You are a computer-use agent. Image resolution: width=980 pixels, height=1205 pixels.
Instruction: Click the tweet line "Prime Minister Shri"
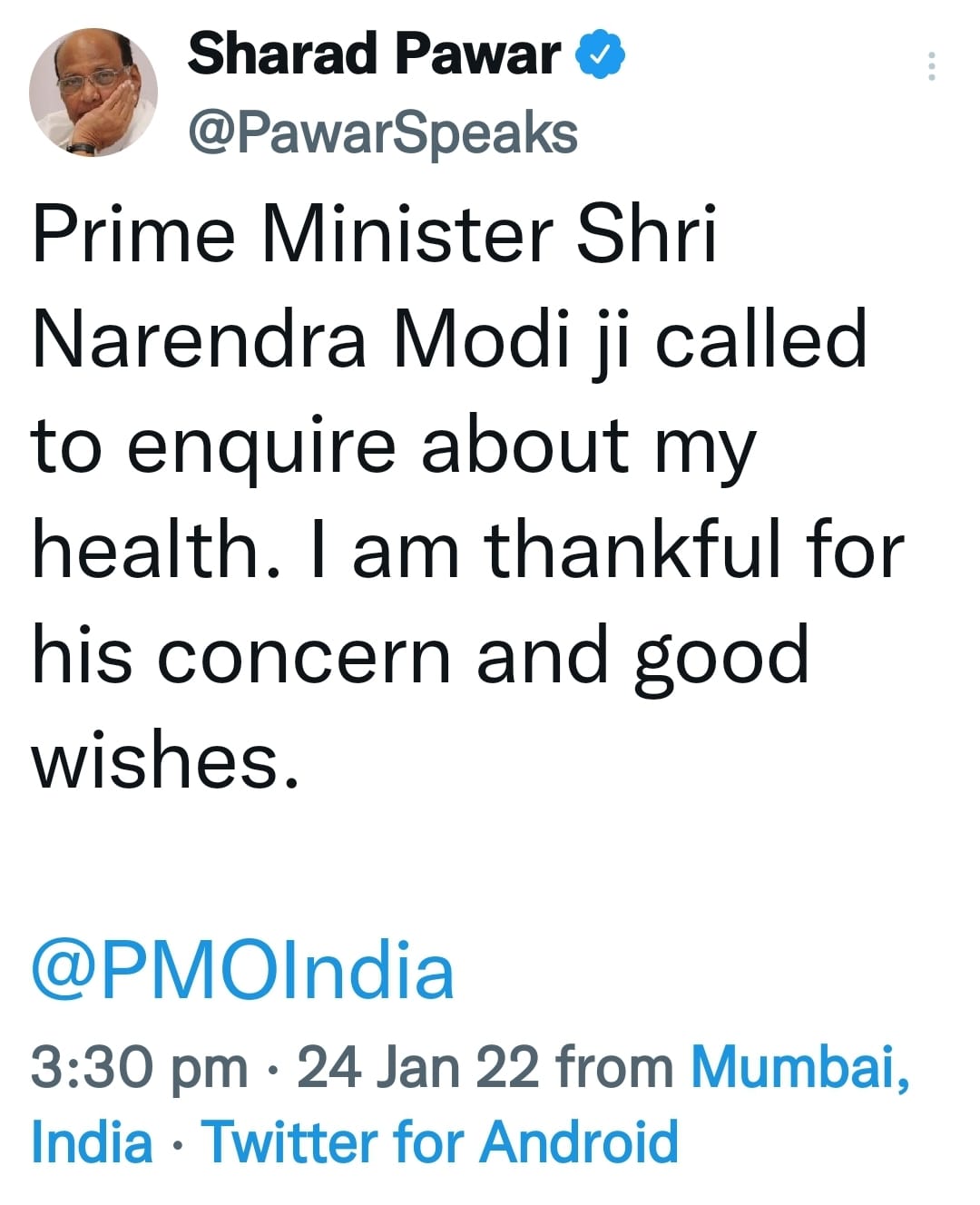click(x=375, y=234)
